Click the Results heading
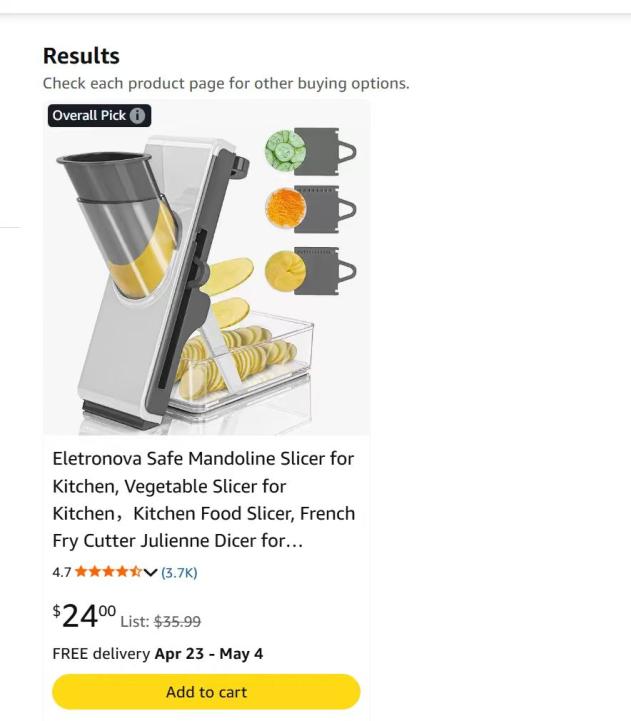The width and height of the screenshot is (631, 721). pos(81,56)
